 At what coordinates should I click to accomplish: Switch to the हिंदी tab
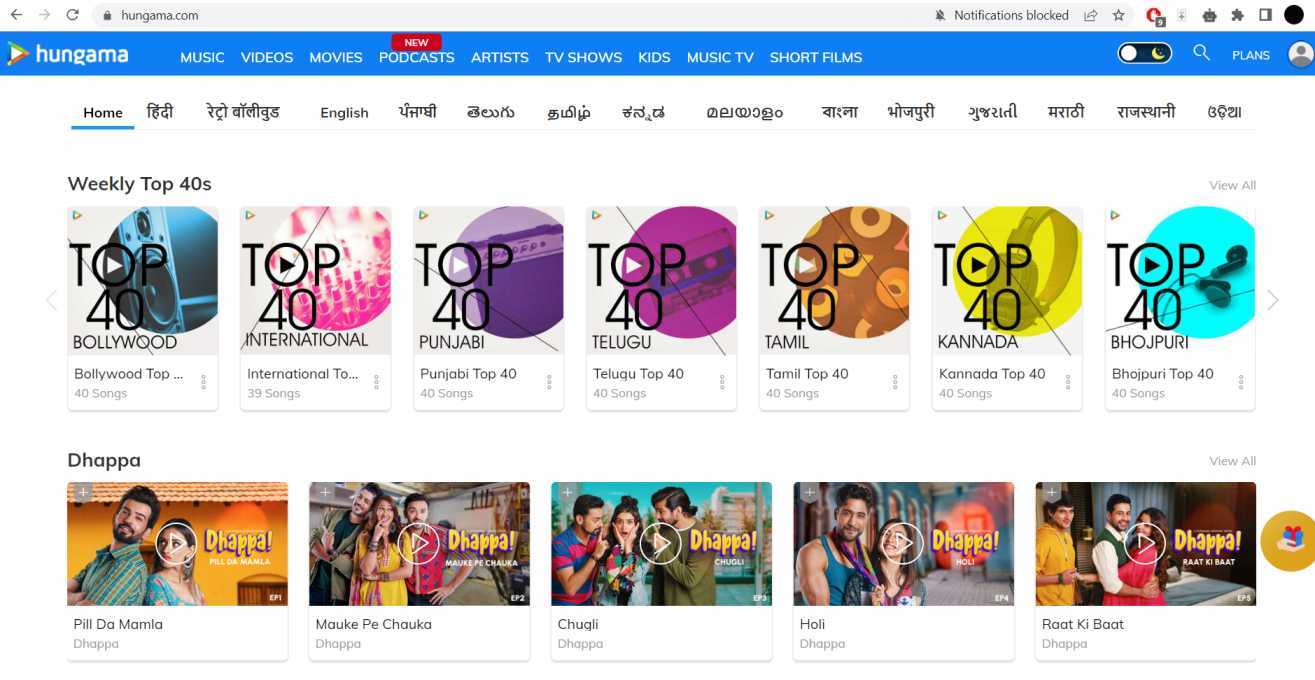coord(160,112)
